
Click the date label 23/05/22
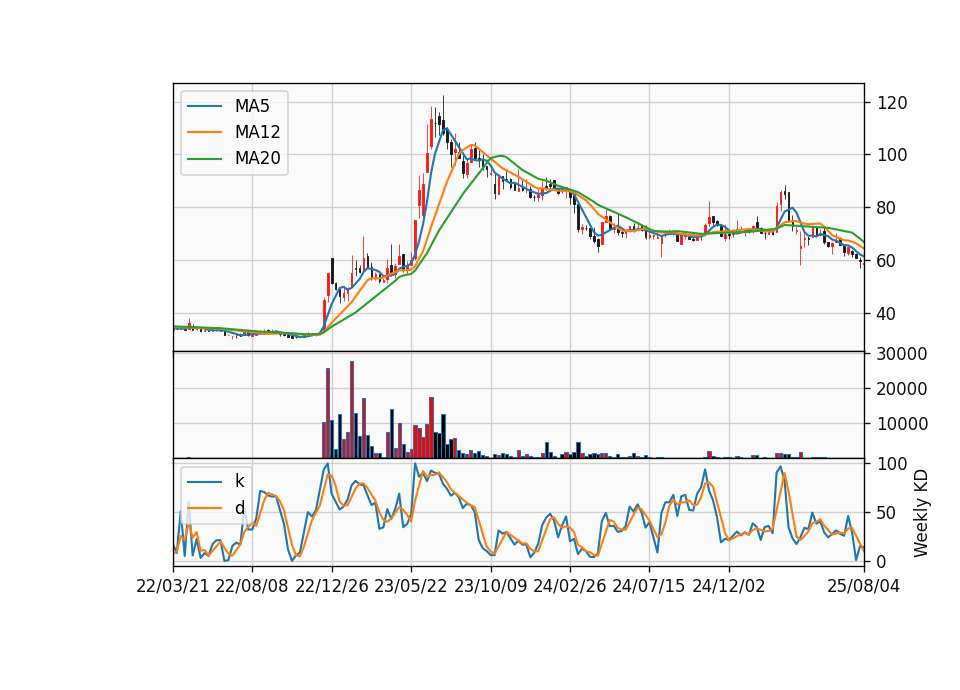pos(411,586)
